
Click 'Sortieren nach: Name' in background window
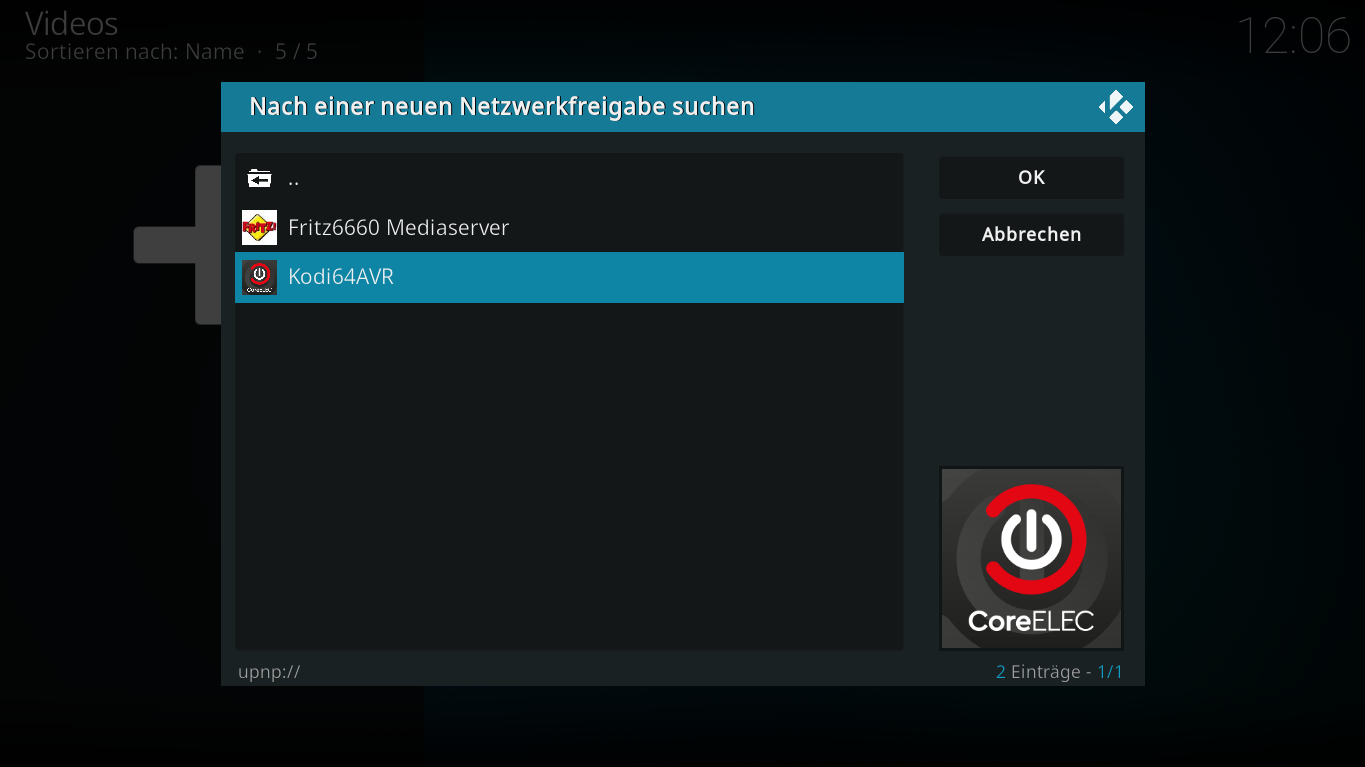(134, 52)
